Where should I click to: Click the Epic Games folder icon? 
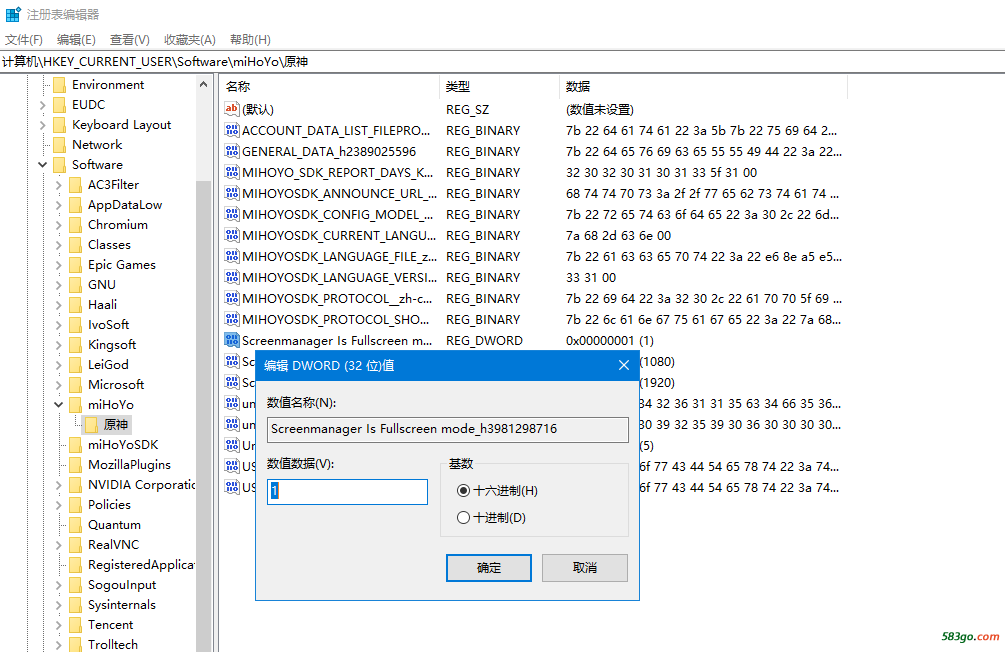pos(75,264)
